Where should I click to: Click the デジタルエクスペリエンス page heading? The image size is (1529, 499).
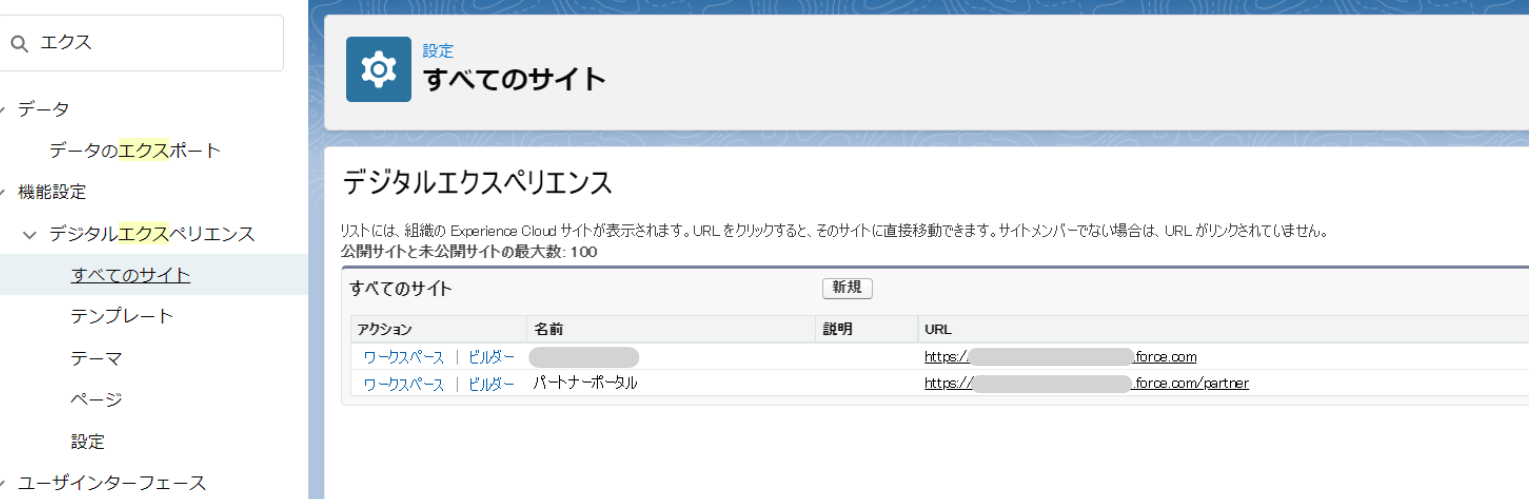[477, 183]
